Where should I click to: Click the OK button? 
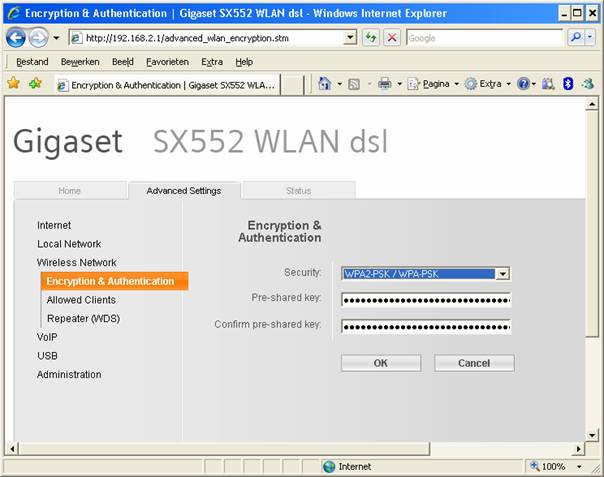(x=380, y=363)
